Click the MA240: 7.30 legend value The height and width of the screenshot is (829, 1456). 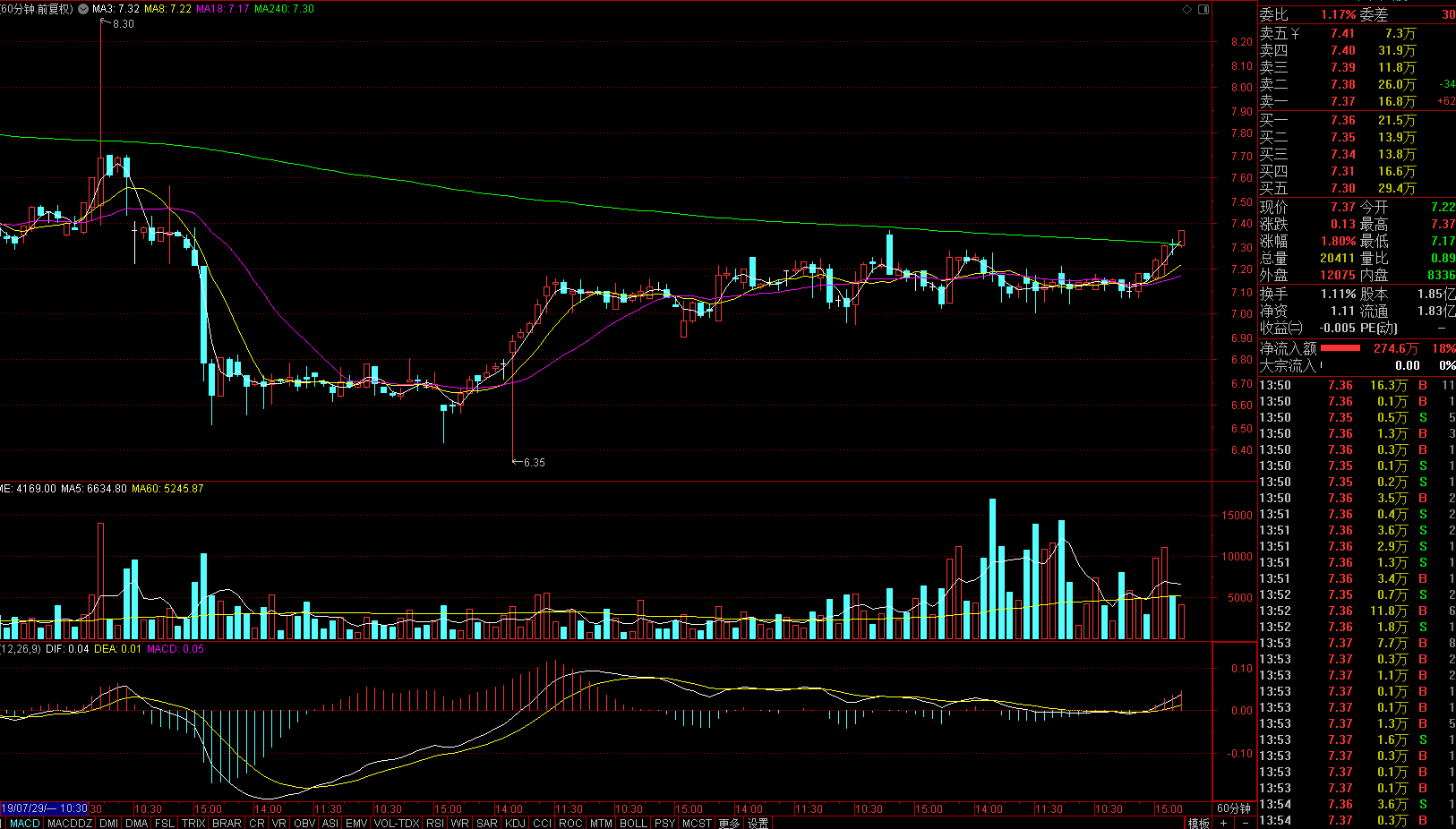[285, 9]
